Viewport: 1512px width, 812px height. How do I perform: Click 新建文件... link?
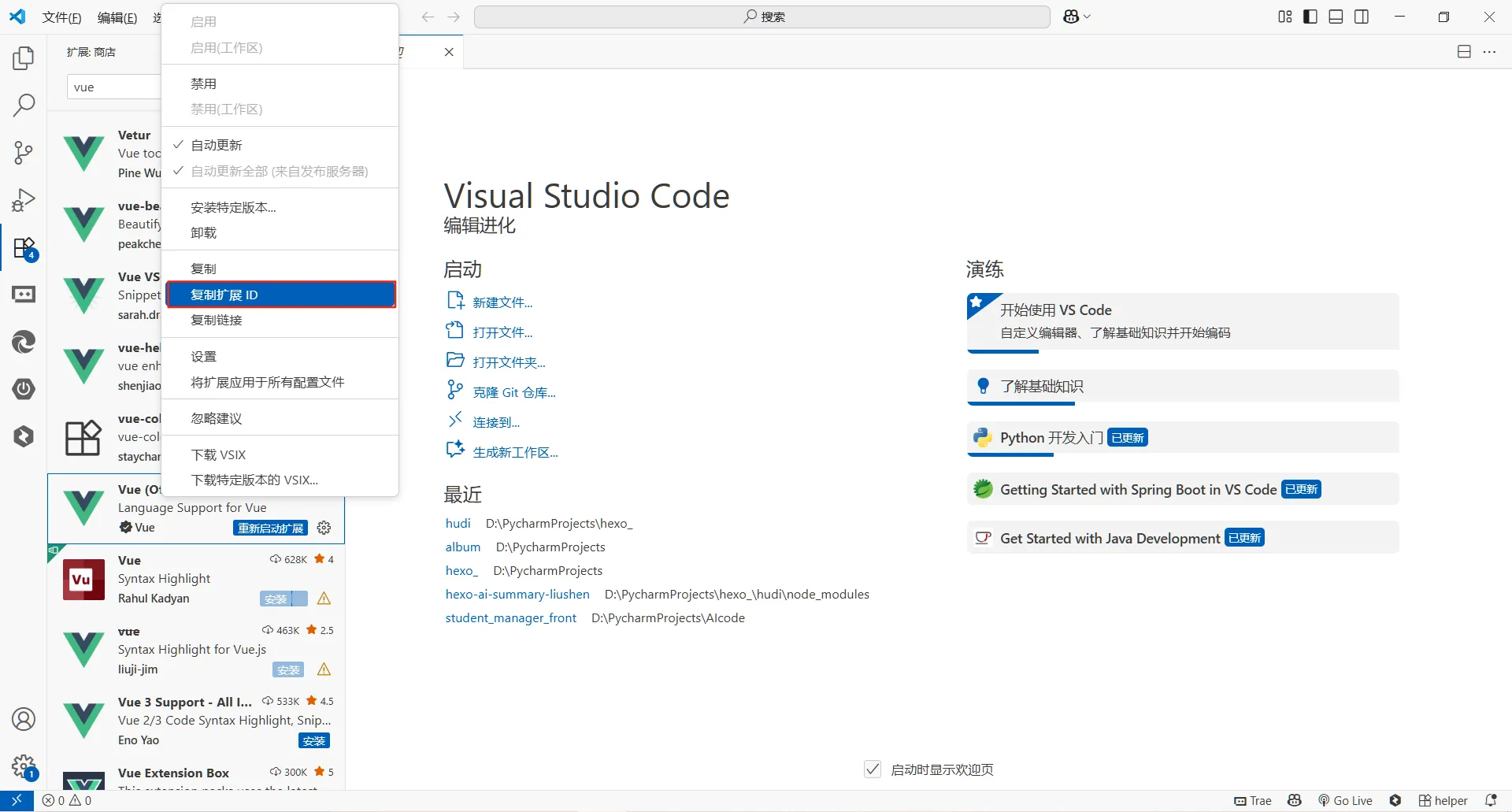[x=502, y=302]
